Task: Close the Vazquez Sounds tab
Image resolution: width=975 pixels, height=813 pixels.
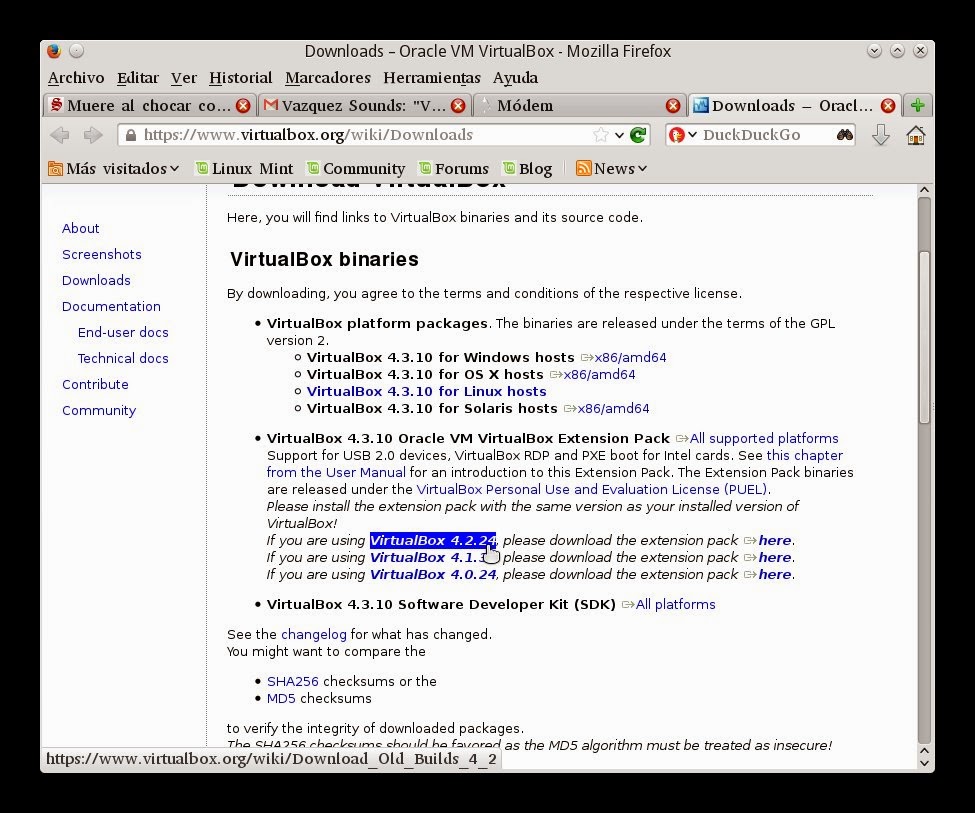Action: (x=458, y=106)
